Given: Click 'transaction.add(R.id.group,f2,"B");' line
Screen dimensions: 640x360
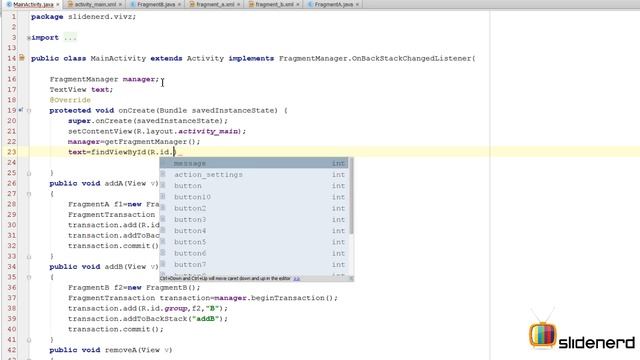Looking at the screenshot, I should pyautogui.click(x=148, y=308).
